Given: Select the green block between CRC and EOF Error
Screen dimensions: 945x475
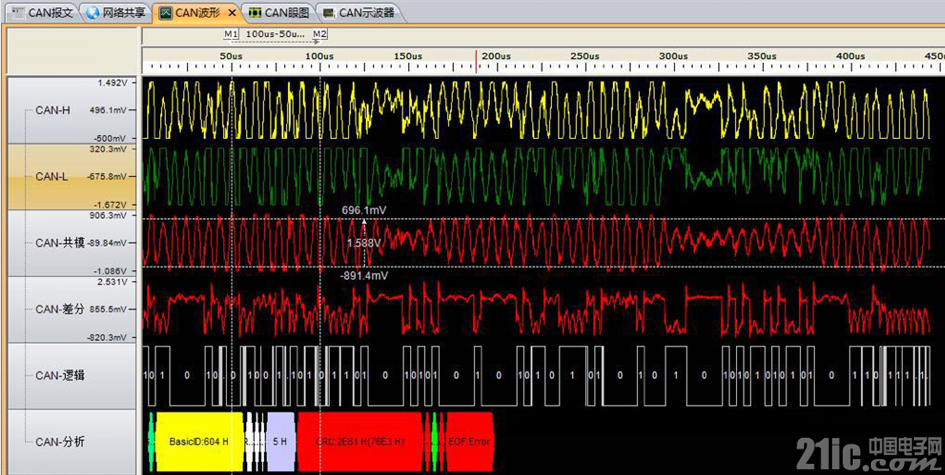Looking at the screenshot, I should pyautogui.click(x=433, y=442).
